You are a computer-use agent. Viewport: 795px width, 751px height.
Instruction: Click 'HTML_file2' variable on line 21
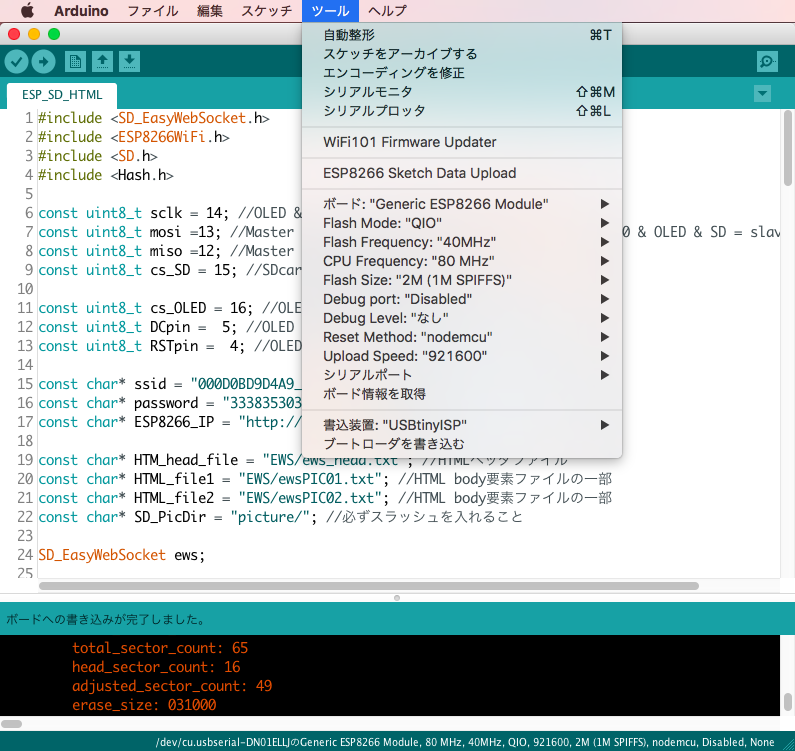pos(174,498)
